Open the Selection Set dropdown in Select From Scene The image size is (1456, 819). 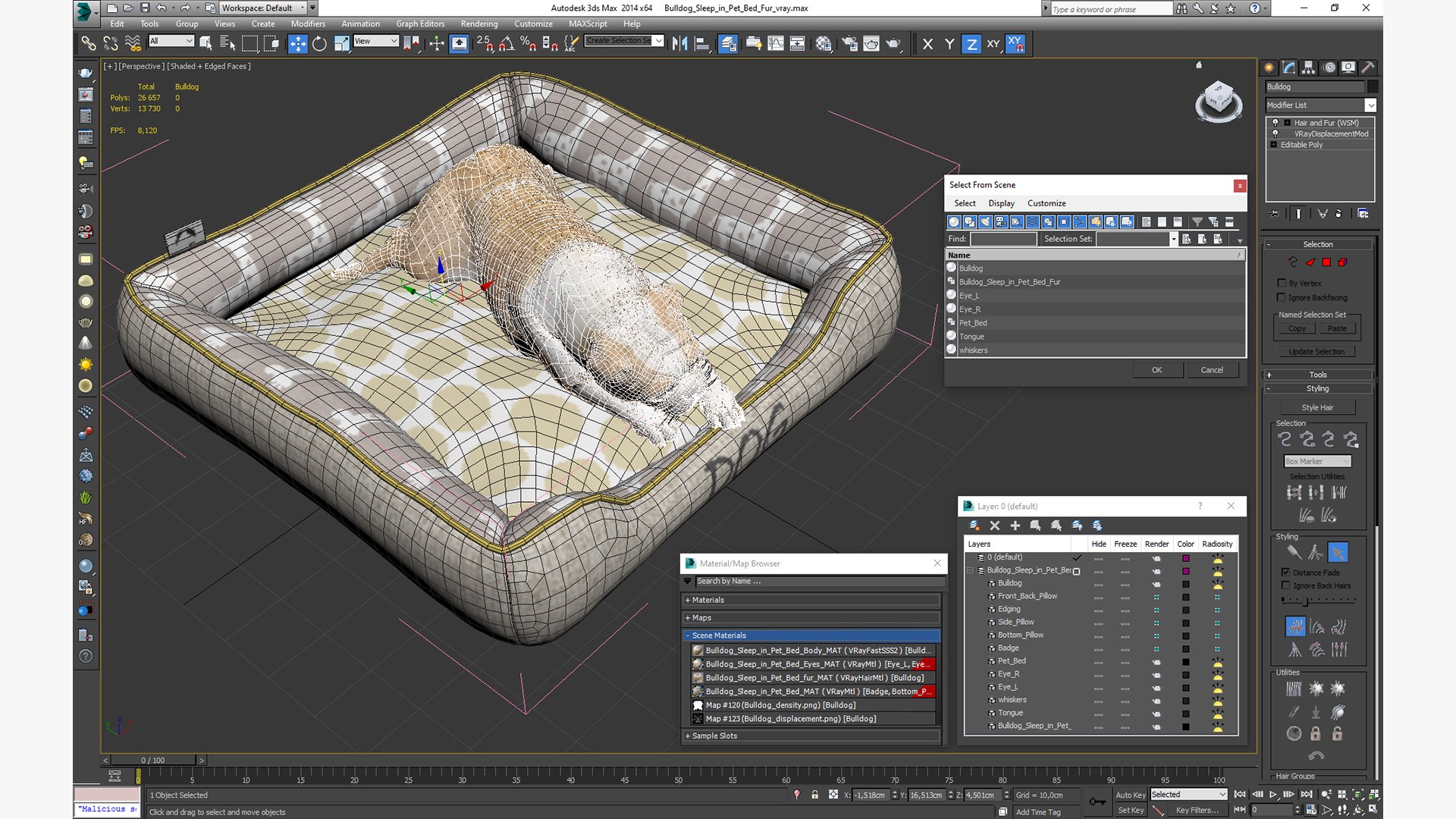click(x=1173, y=239)
